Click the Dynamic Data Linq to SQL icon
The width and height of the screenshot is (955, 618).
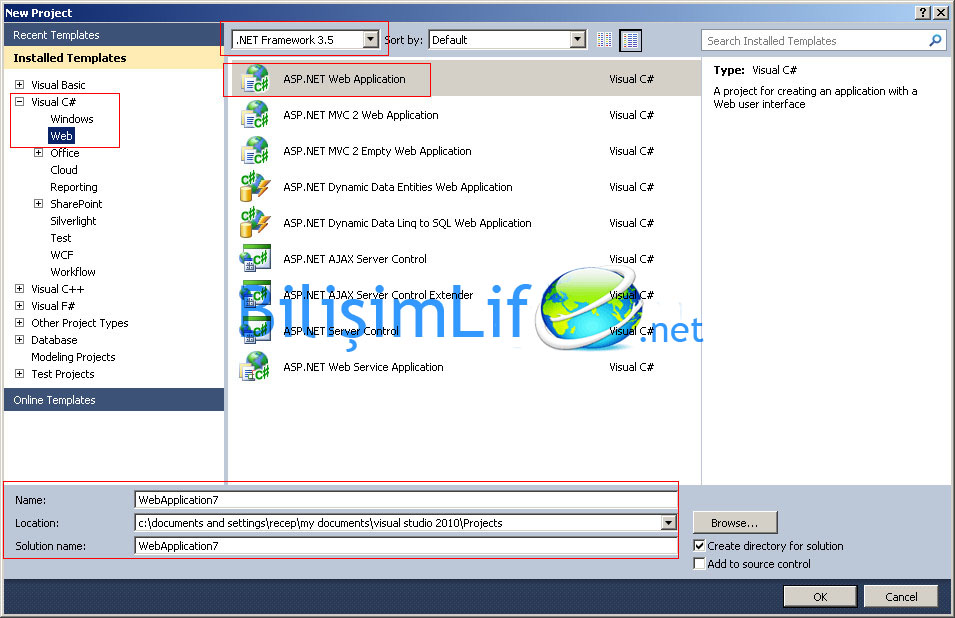pyautogui.click(x=255, y=223)
